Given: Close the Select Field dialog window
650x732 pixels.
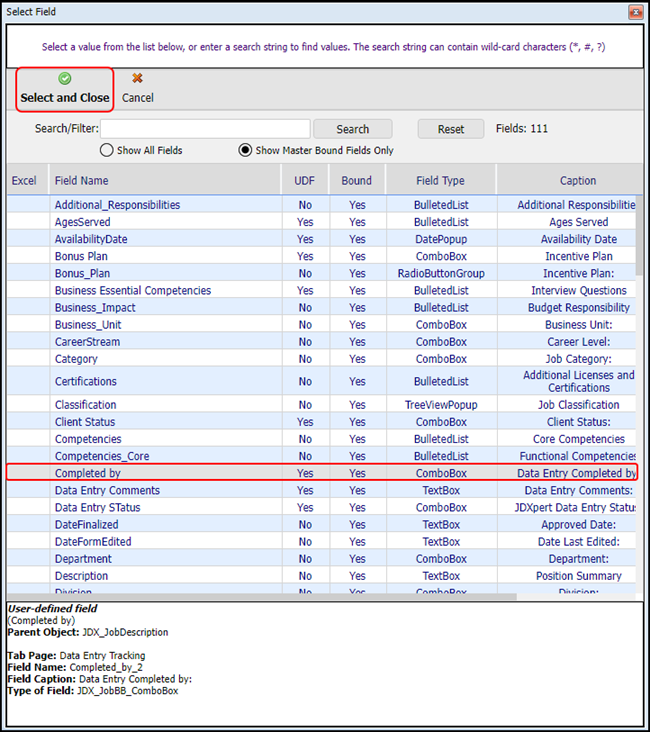Looking at the screenshot, I should [x=636, y=12].
